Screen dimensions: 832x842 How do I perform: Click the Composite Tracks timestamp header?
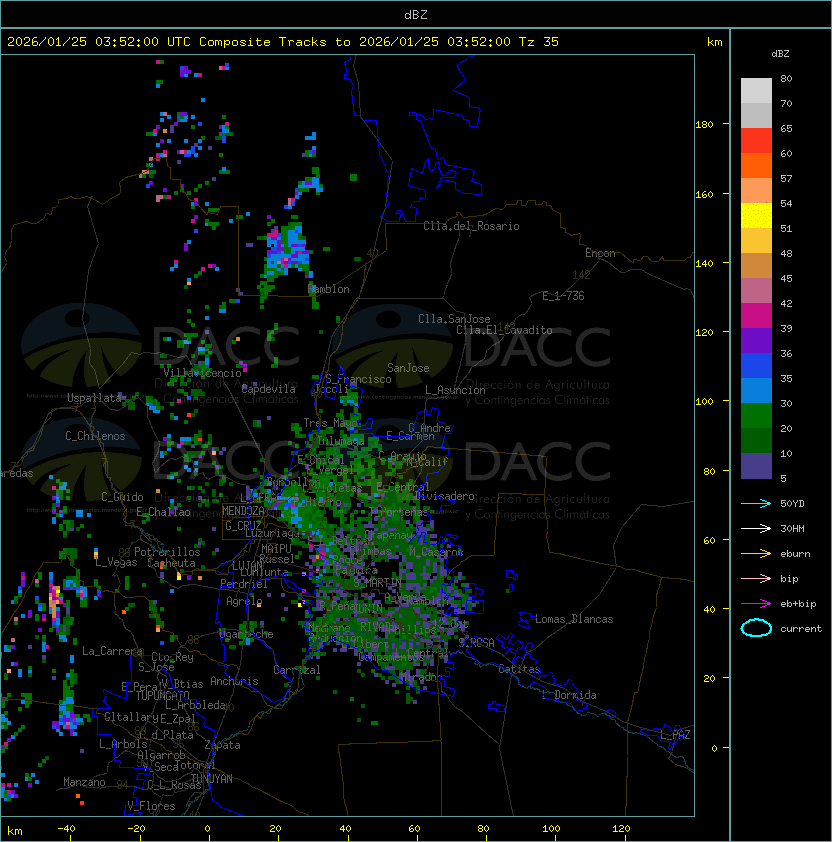pyautogui.click(x=283, y=42)
